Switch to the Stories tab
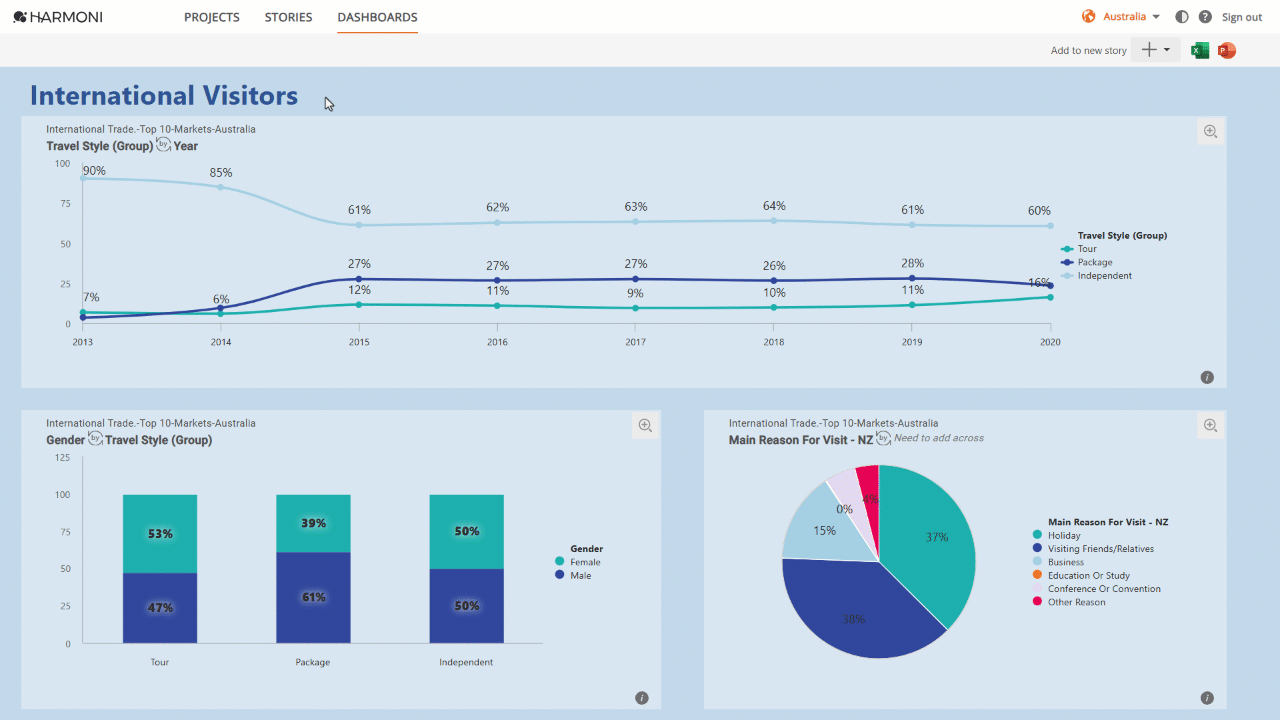Screen dimensions: 1280x720 tap(288, 17)
